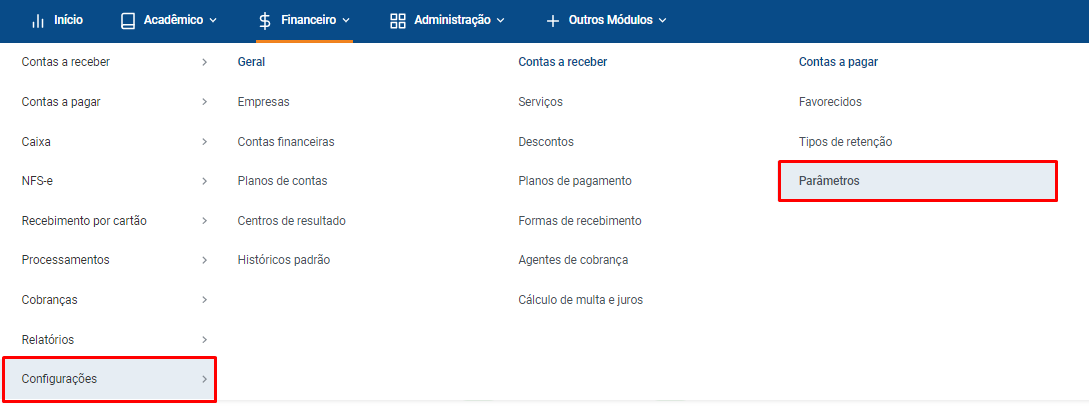Expand the Outros Módulos dropdown chevron
The image size is (1089, 408).
(662, 21)
